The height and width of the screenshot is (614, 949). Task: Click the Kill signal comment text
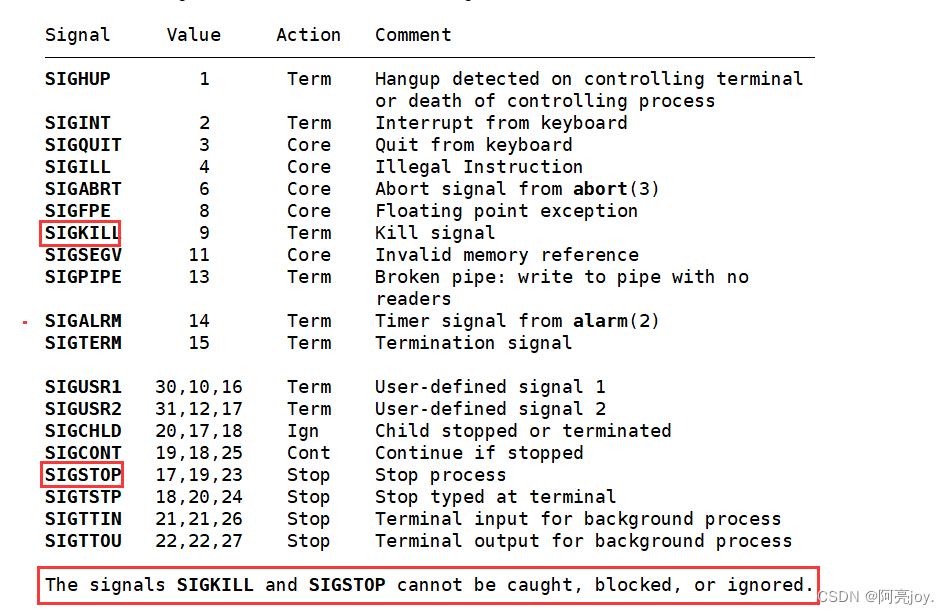tap(435, 233)
